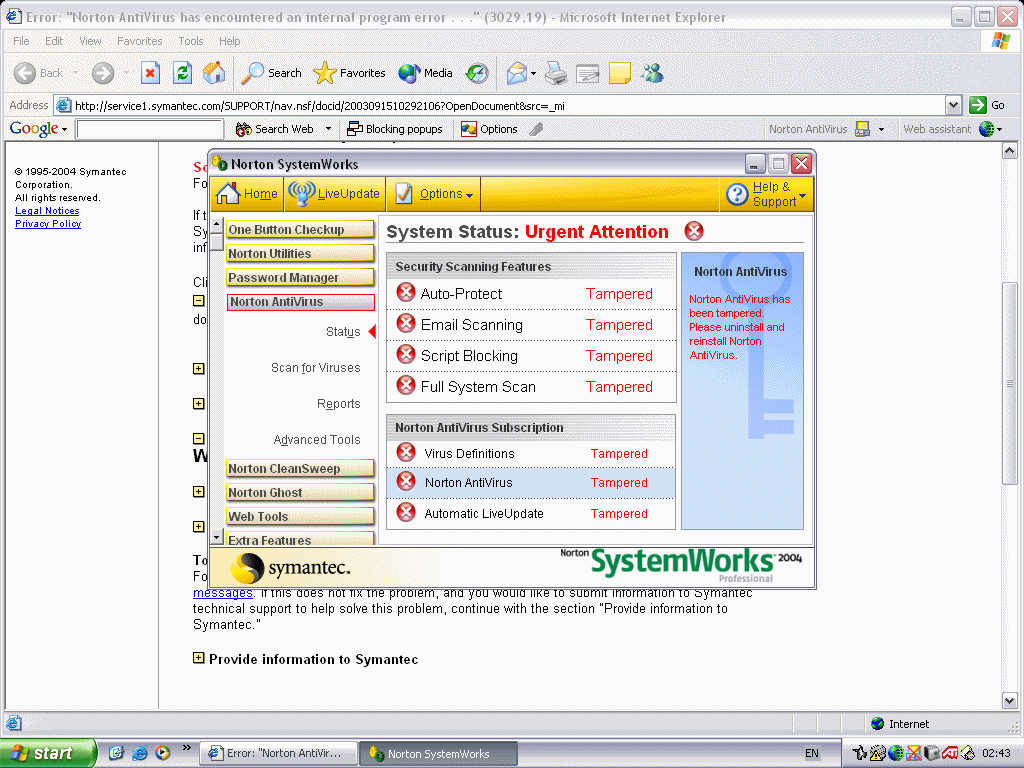Open the Norton AntiVirus toolbar dropdown arrow
1024x768 pixels.
881,129
